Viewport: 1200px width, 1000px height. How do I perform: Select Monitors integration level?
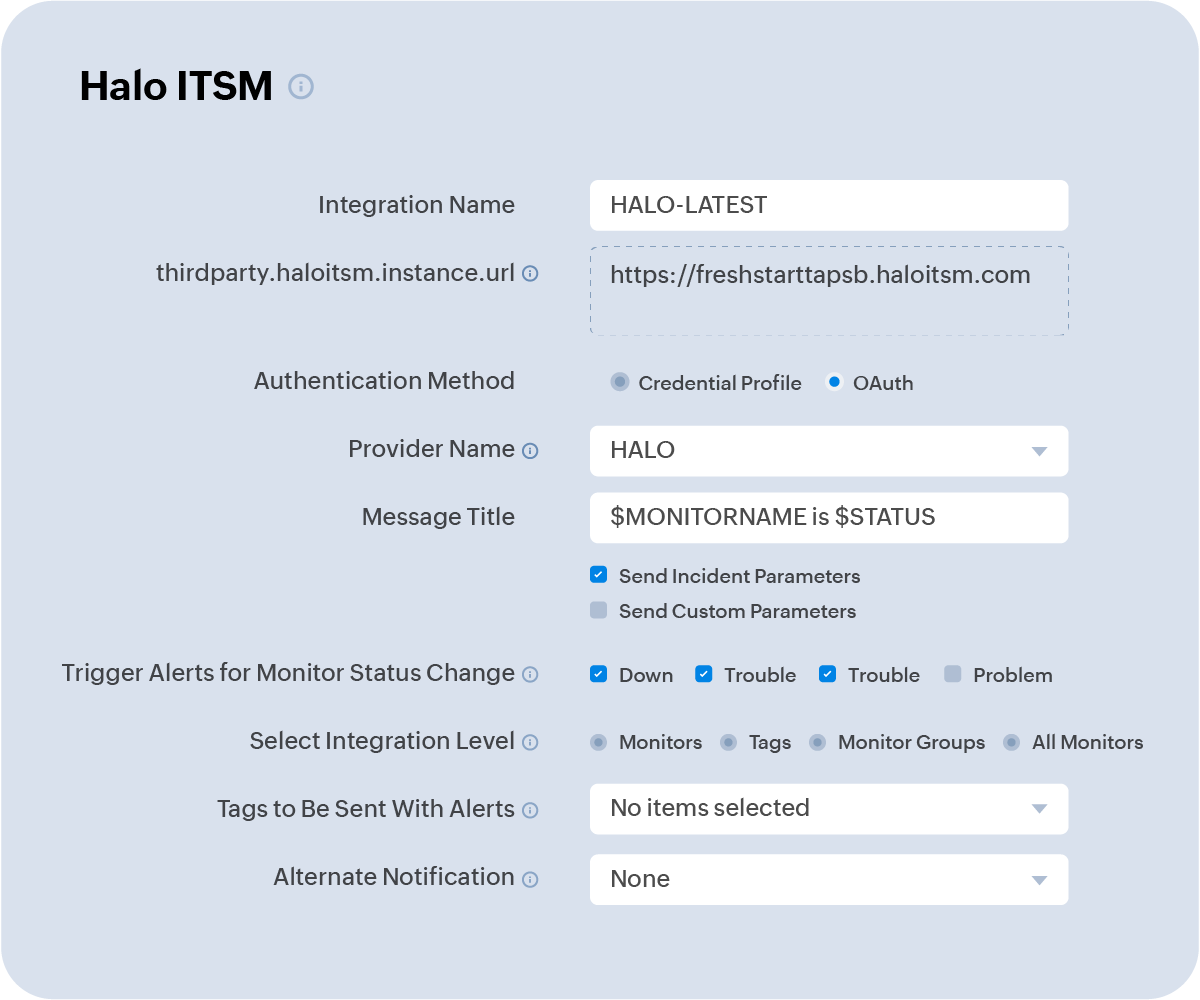pyautogui.click(x=598, y=742)
